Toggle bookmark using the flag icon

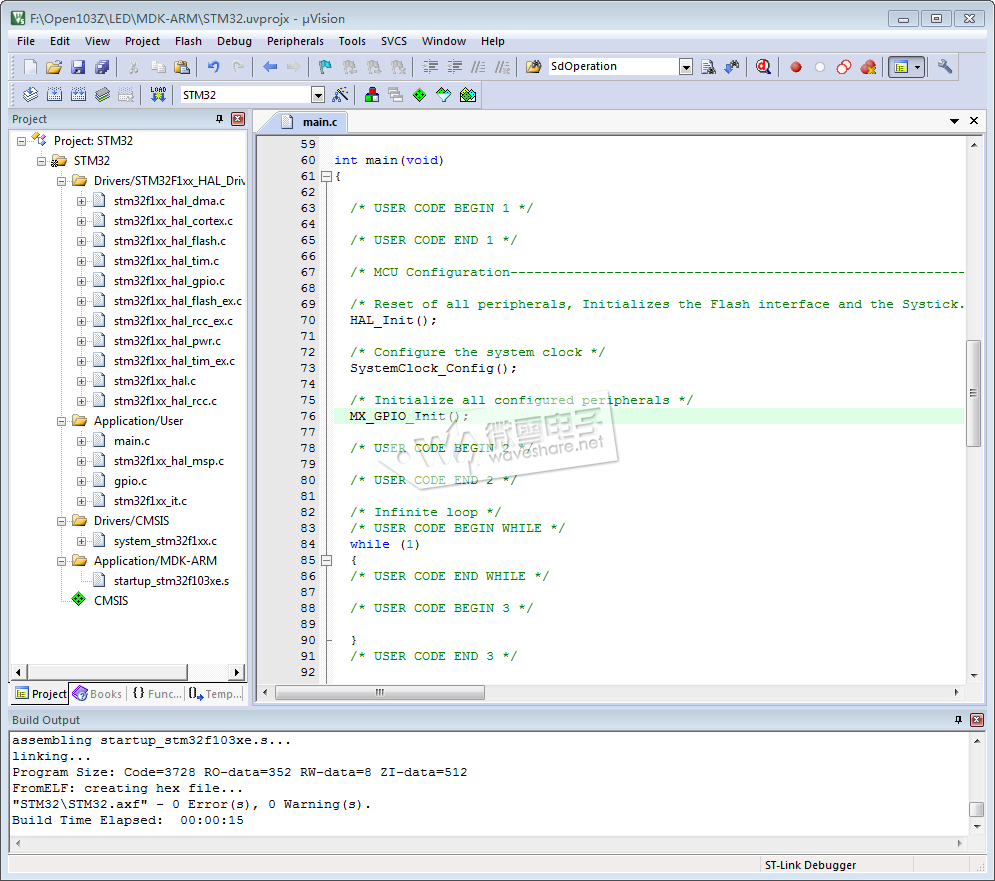(325, 67)
